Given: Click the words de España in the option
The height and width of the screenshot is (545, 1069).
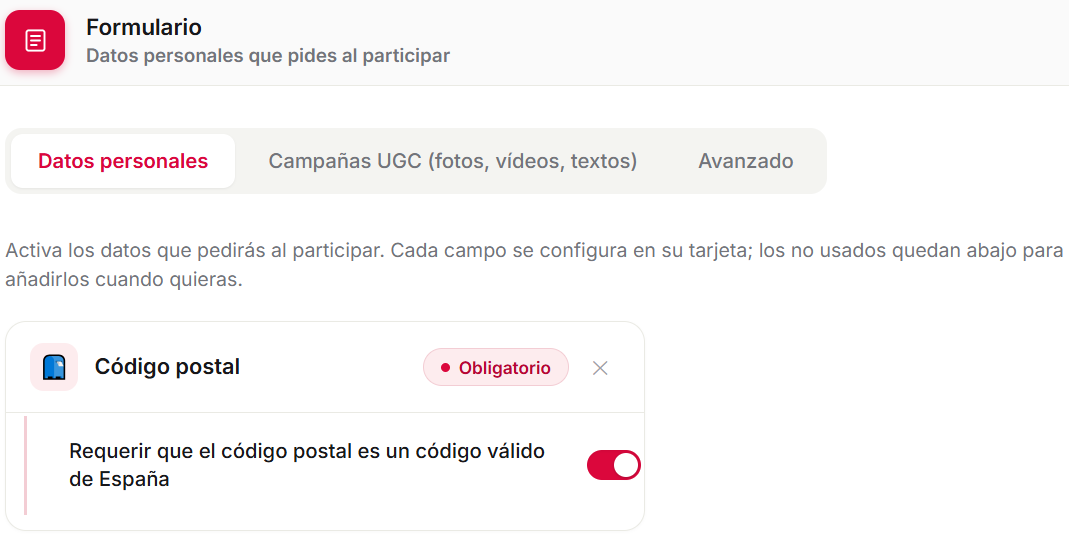Looking at the screenshot, I should (119, 480).
